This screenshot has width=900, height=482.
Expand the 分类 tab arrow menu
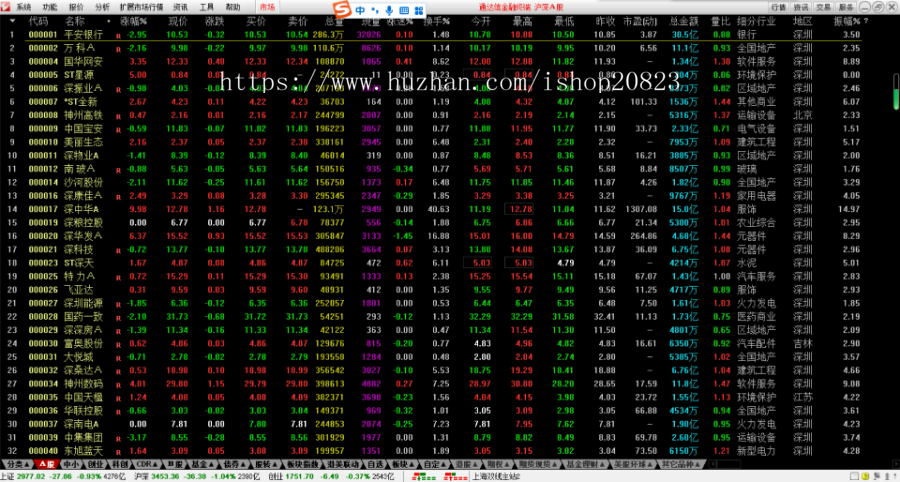click(28, 464)
